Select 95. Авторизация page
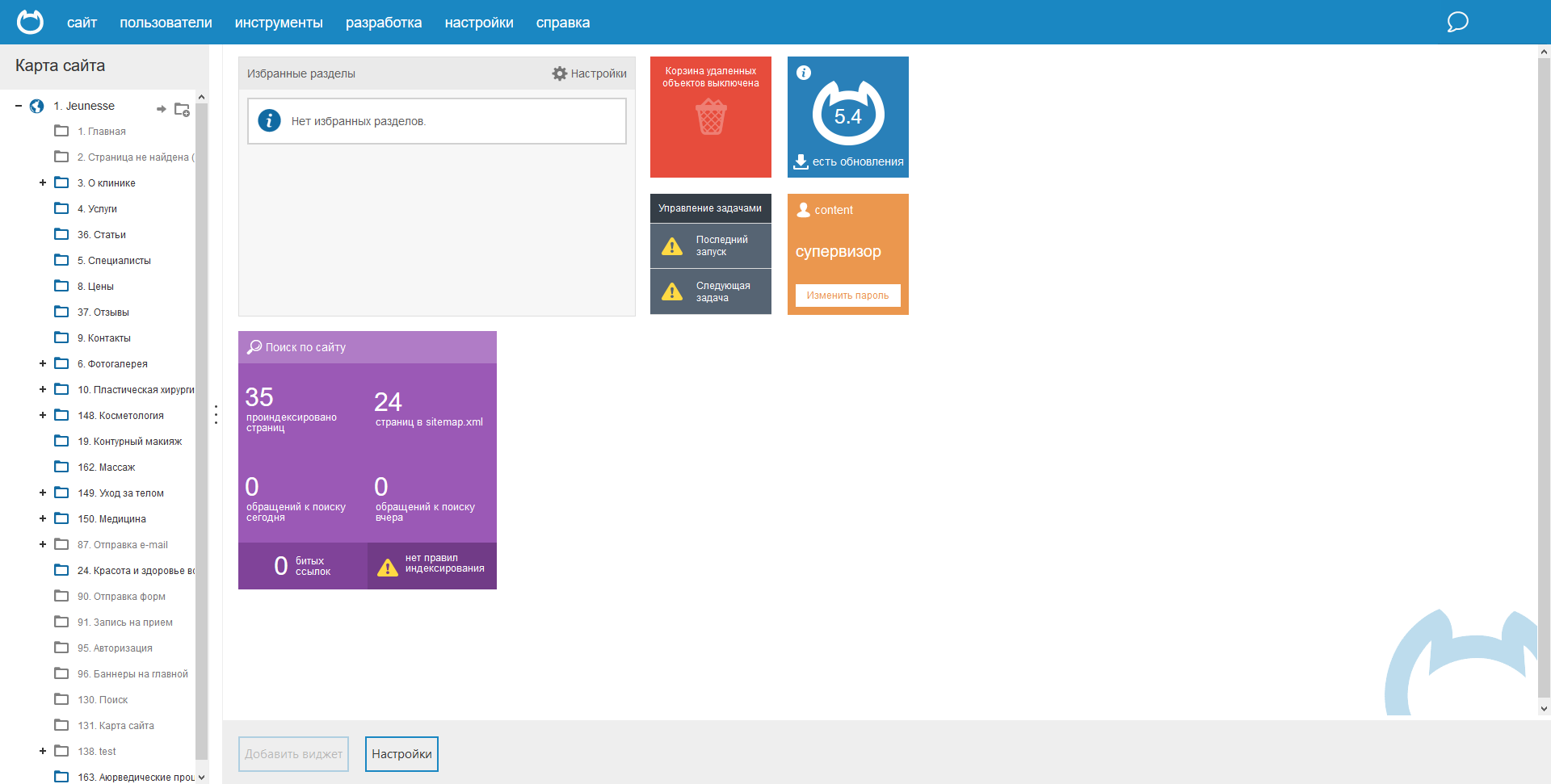 coord(115,648)
